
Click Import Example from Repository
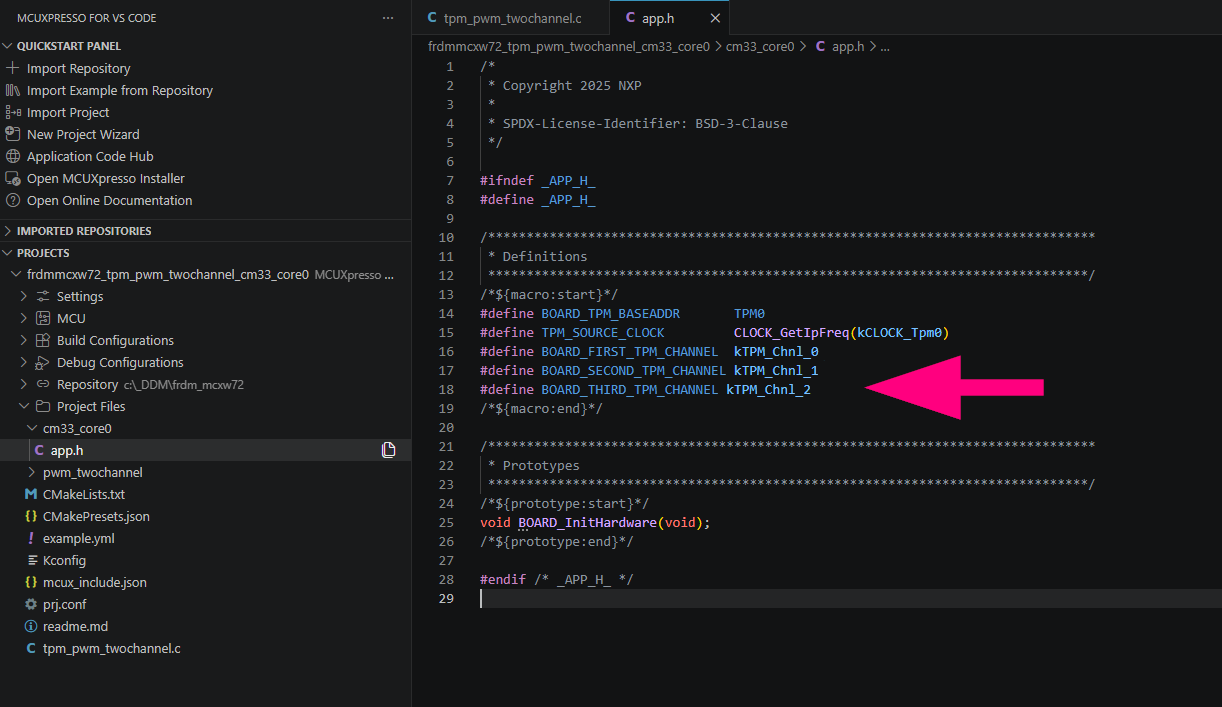(120, 90)
